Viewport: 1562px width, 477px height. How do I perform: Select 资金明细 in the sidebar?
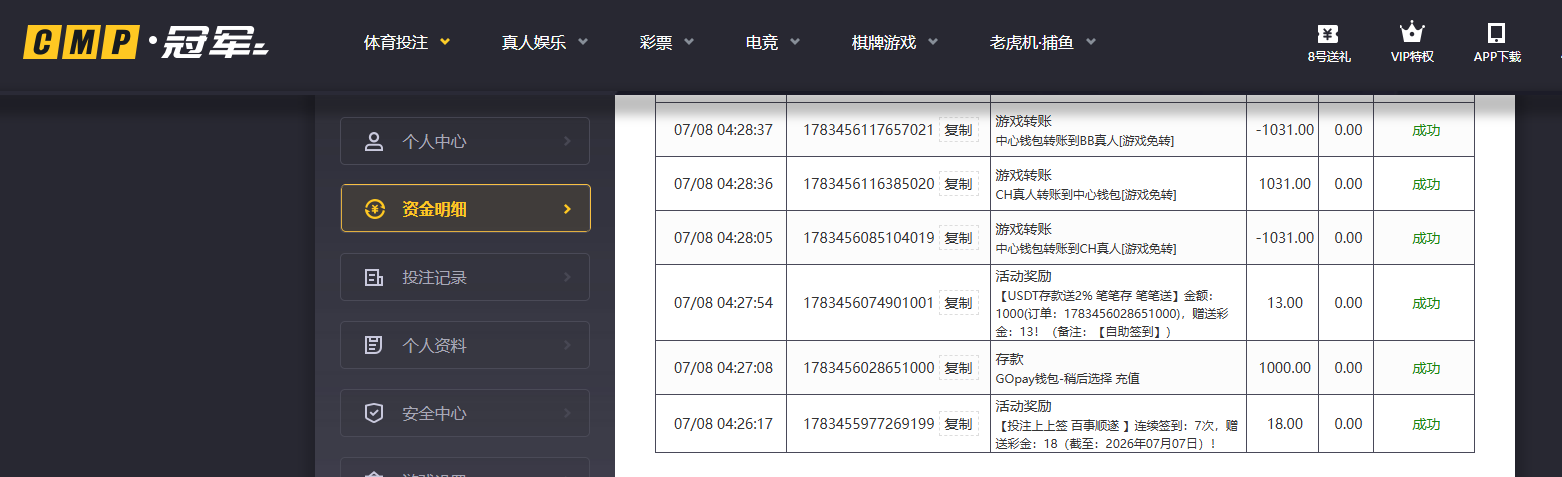tap(465, 209)
